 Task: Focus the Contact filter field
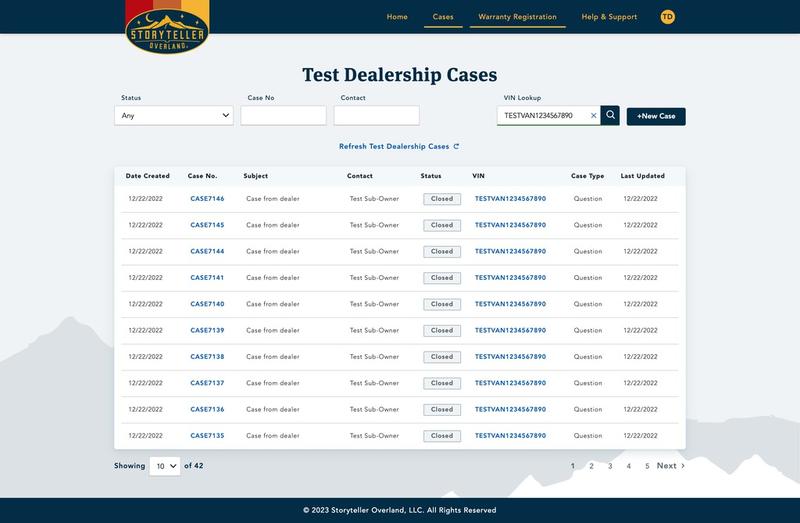[377, 115]
